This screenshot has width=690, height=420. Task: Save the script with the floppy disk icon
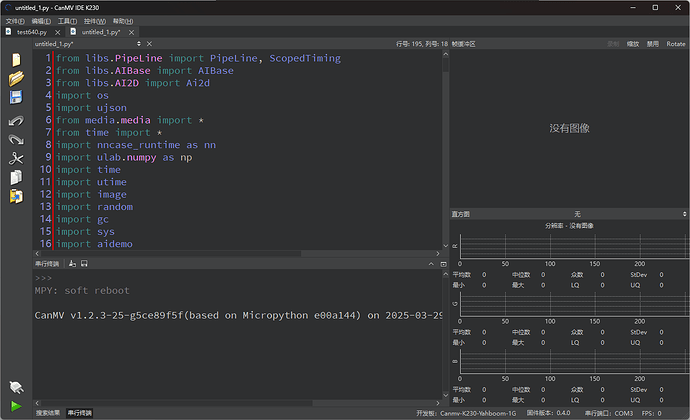coord(15,98)
